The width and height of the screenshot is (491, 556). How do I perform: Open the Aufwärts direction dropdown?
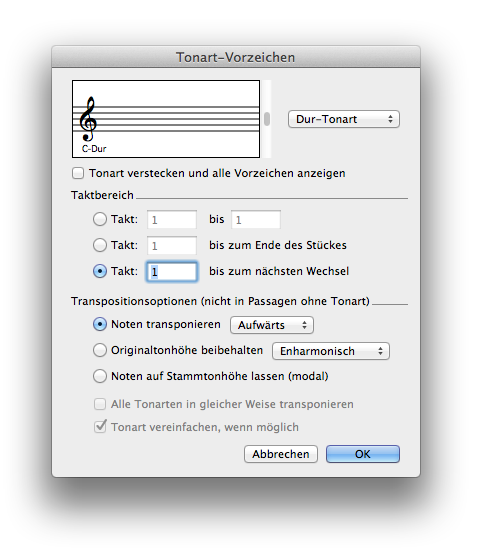(272, 325)
